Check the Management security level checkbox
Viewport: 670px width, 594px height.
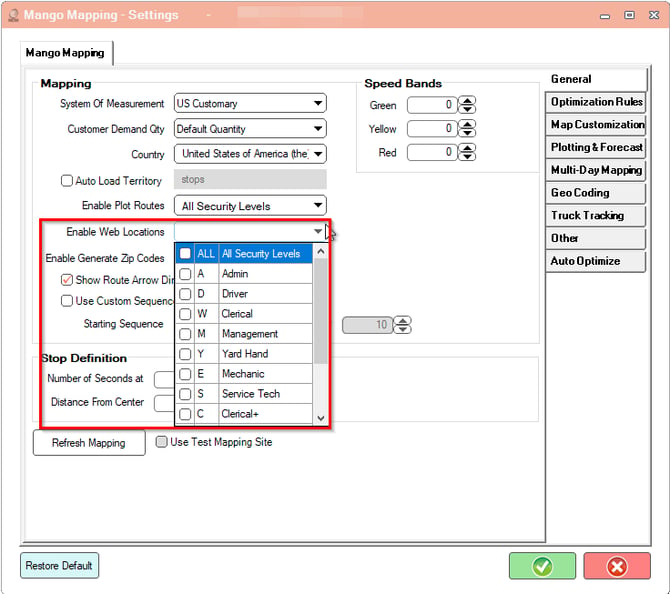tap(185, 334)
